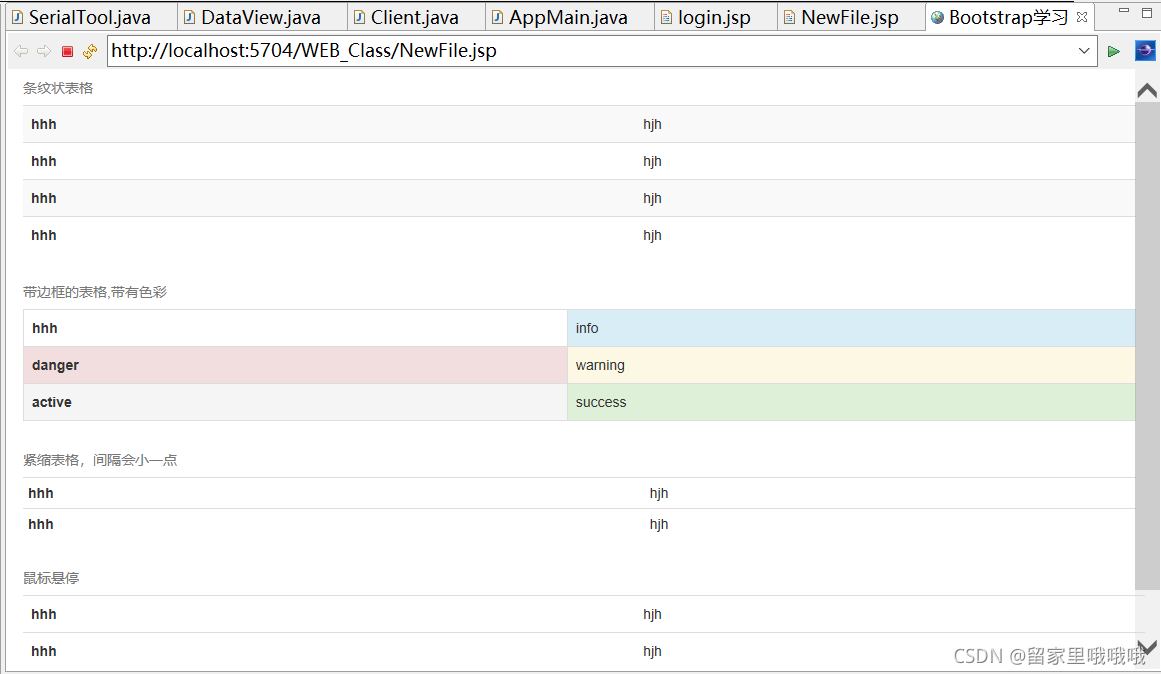The image size is (1161, 674).
Task: Click the gray active table cell
Action: [295, 402]
